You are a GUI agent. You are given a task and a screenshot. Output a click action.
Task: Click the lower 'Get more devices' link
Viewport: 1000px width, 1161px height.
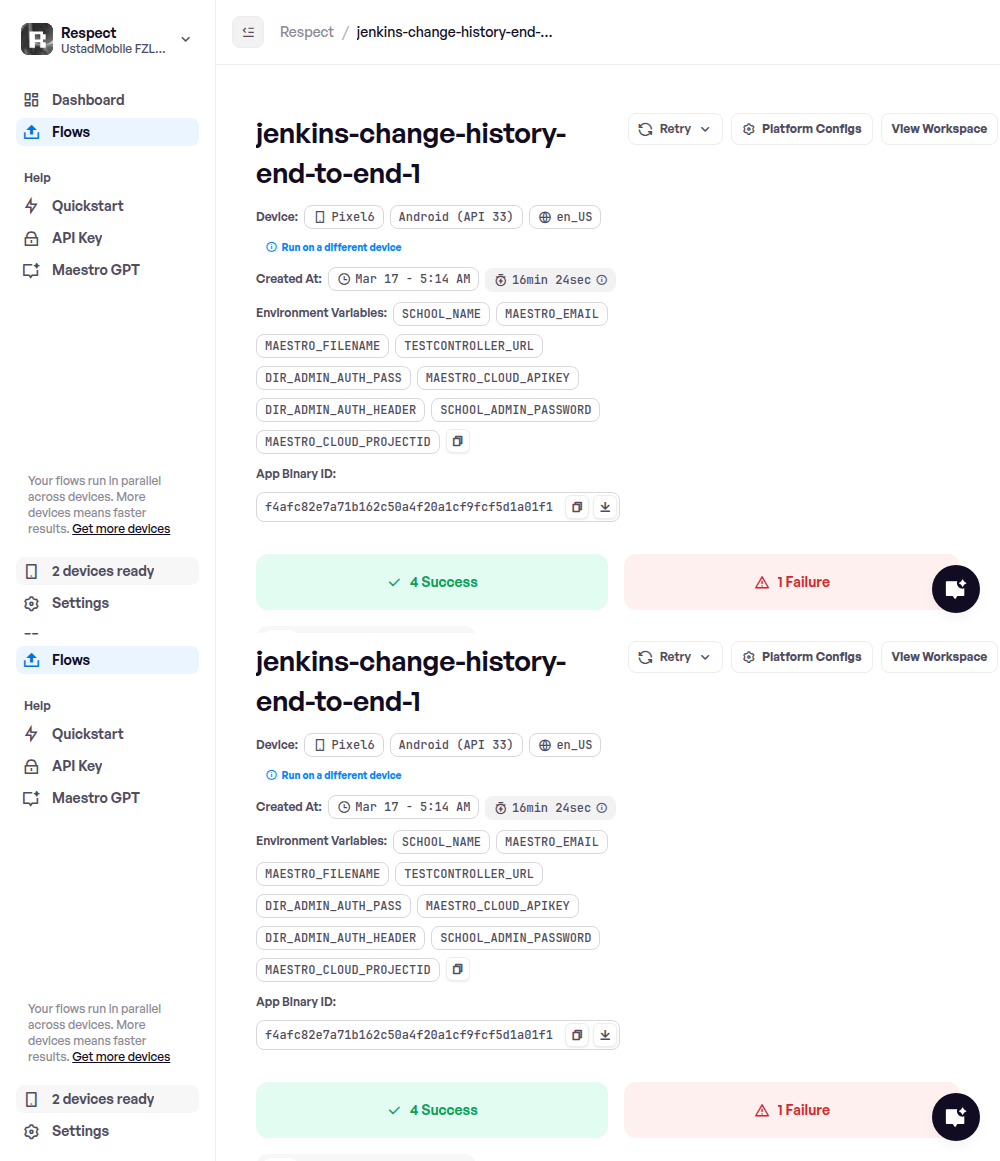pyautogui.click(x=121, y=1057)
